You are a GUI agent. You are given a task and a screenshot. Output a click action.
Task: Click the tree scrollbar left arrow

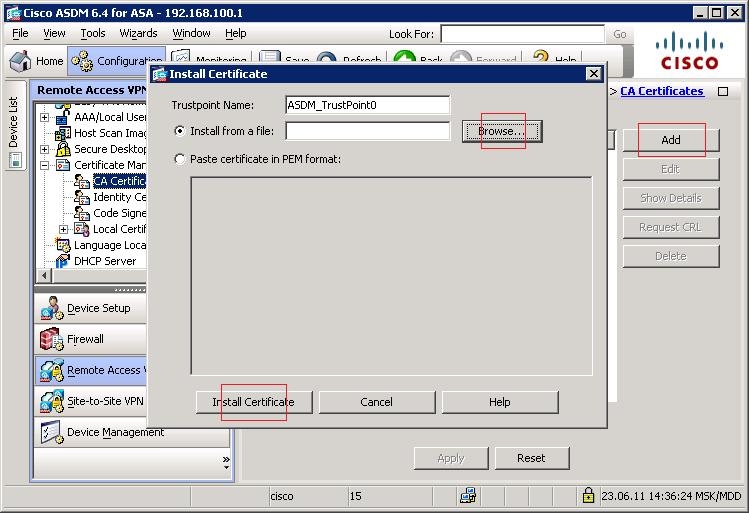[44, 276]
